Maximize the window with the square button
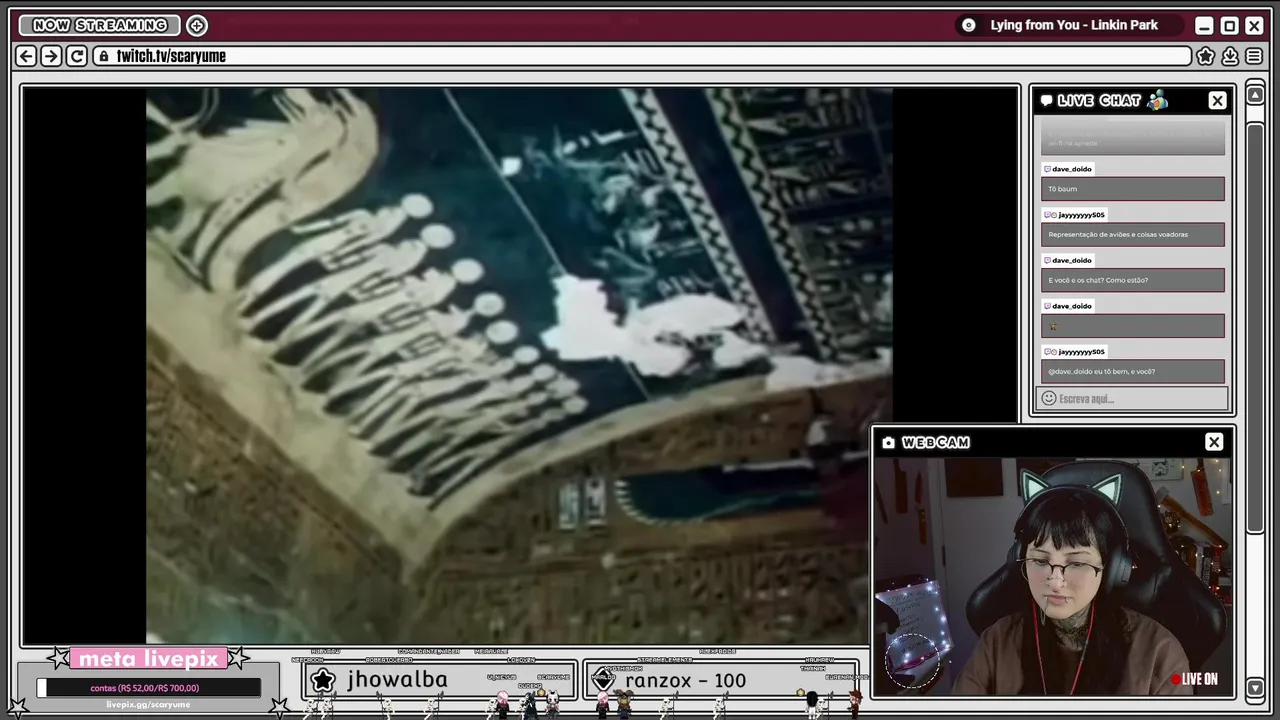The height and width of the screenshot is (720, 1280). tap(1229, 25)
